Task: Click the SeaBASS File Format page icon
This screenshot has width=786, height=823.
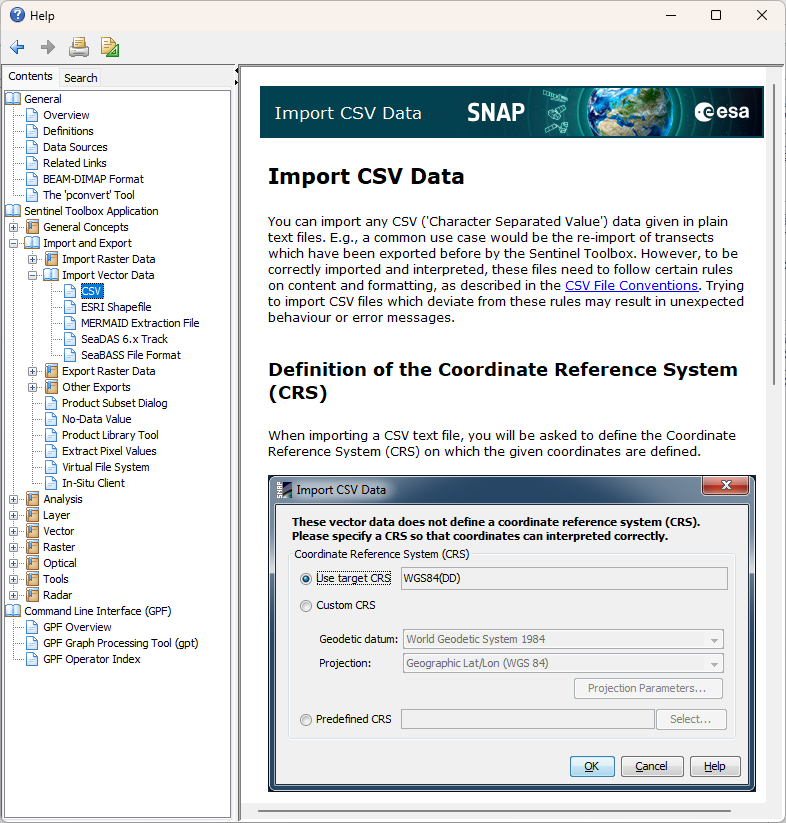Action: (x=70, y=355)
